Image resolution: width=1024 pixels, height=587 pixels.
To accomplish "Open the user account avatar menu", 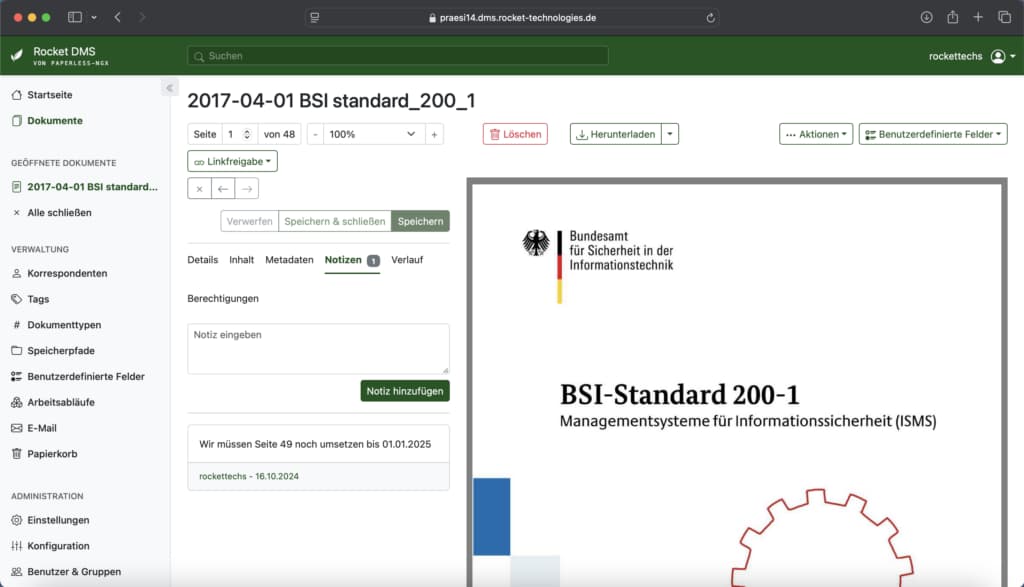I will [1002, 56].
